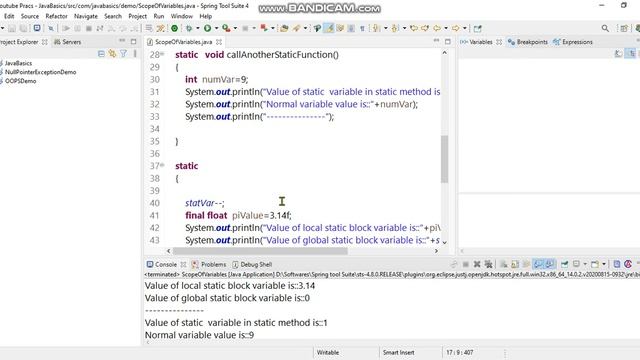
Task: Click the Previous Annotation icon
Action: [395, 28]
